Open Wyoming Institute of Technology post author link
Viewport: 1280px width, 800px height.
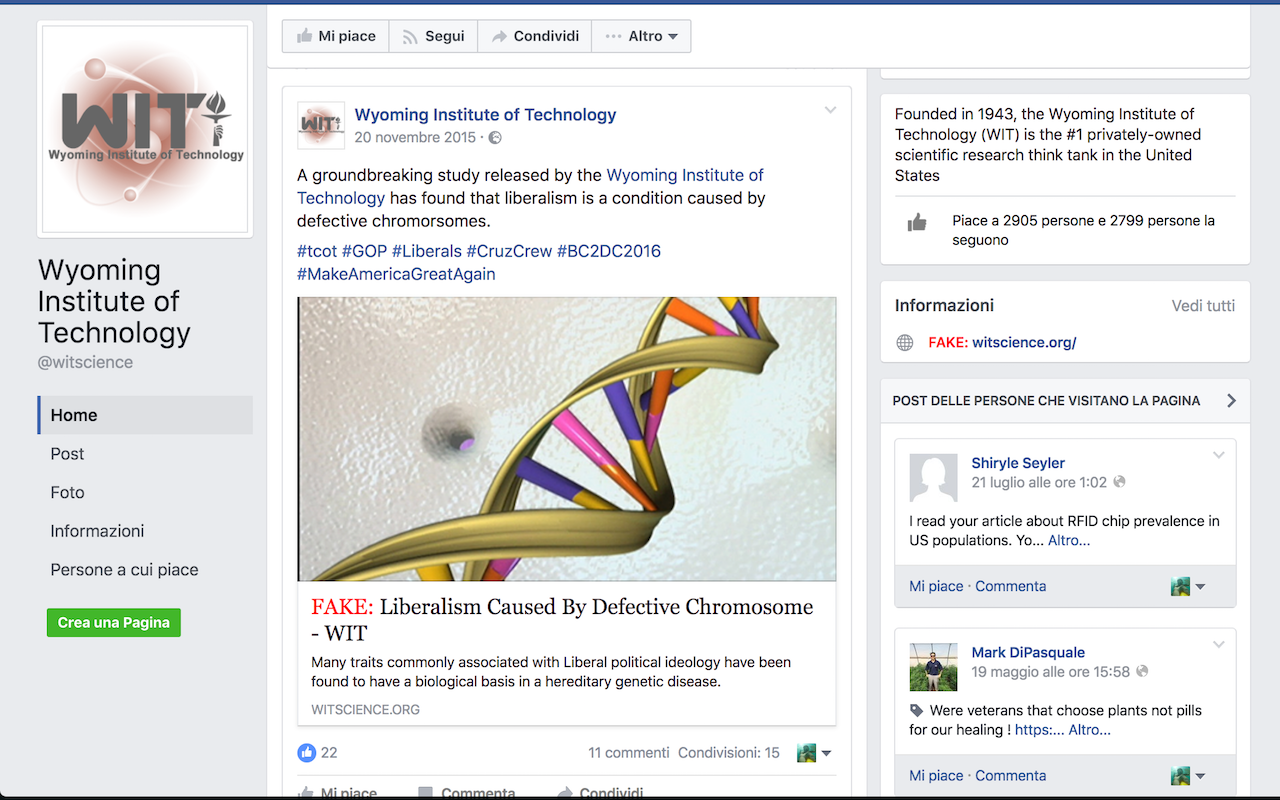(x=485, y=114)
